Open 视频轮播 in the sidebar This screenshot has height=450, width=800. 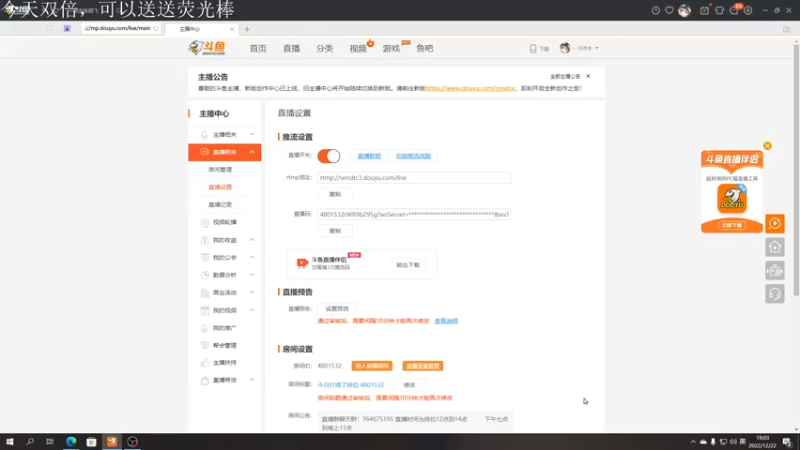[x=224, y=222]
